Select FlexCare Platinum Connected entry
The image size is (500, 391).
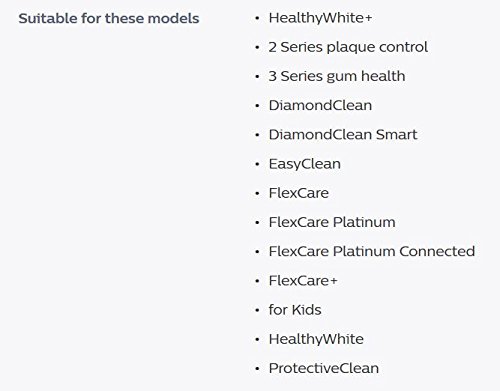(372, 251)
